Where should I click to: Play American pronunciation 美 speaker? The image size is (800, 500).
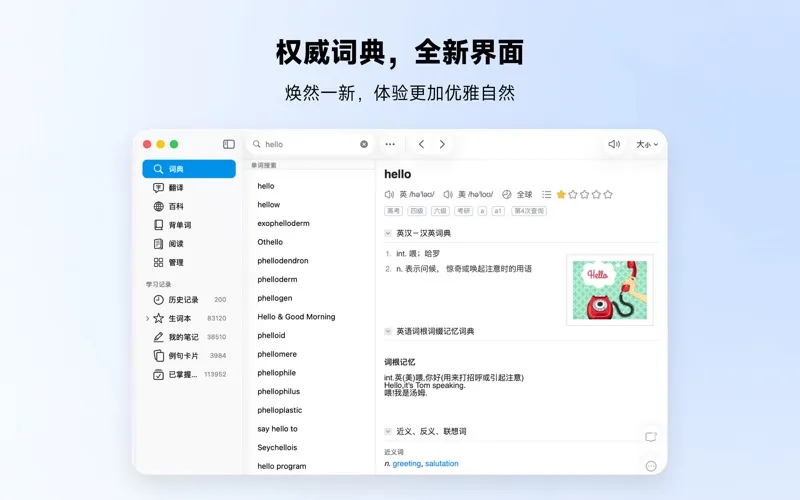448,194
